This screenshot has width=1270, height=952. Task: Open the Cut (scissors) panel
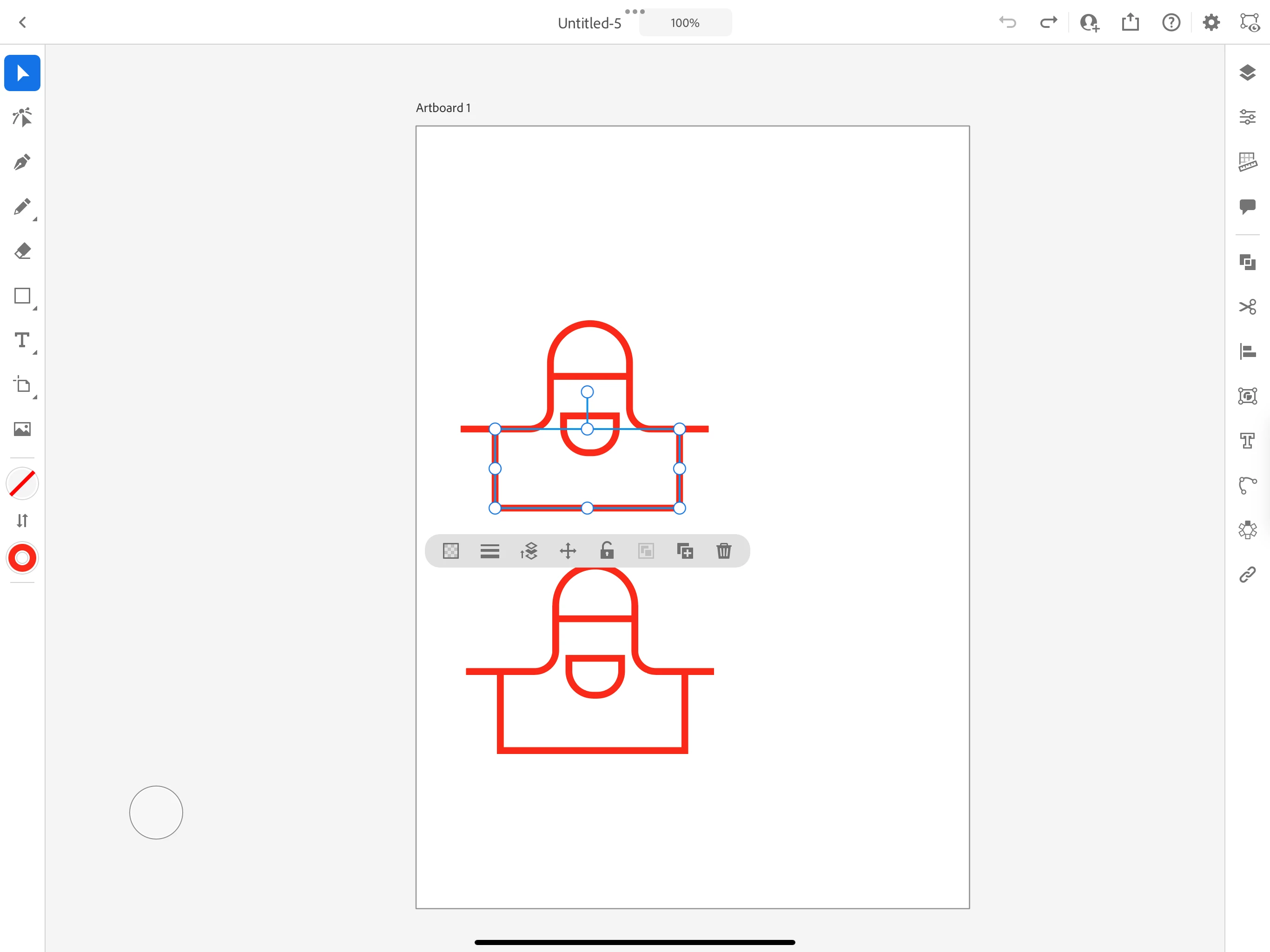1247,307
